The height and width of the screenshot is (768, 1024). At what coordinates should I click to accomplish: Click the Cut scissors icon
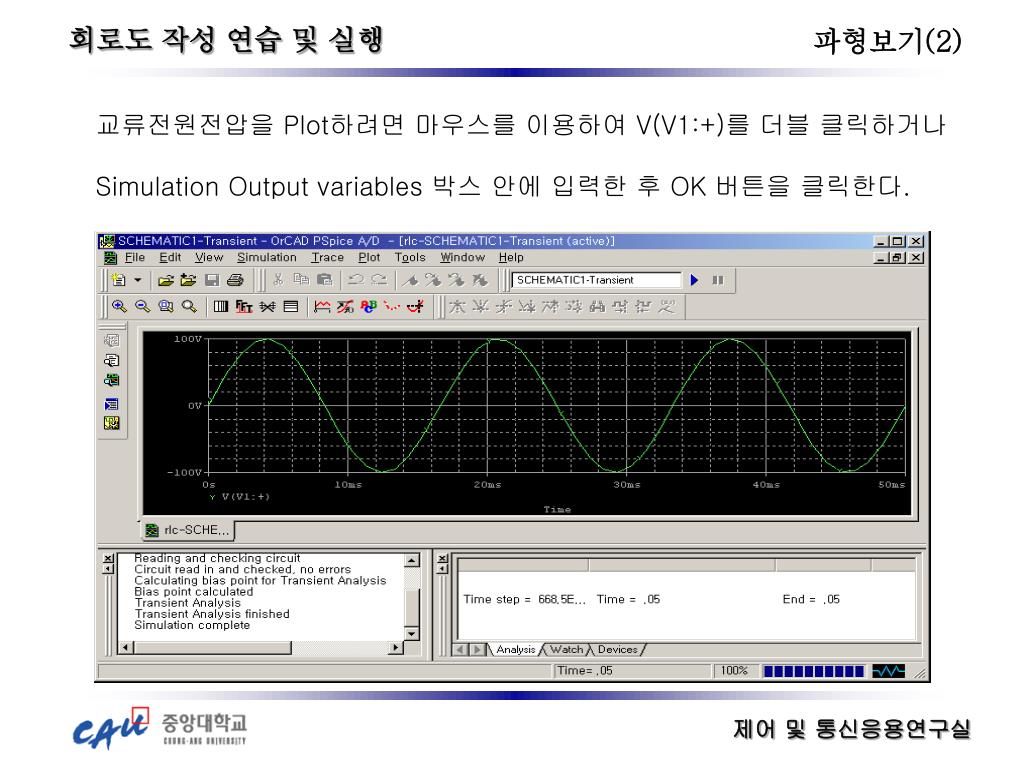(x=278, y=280)
